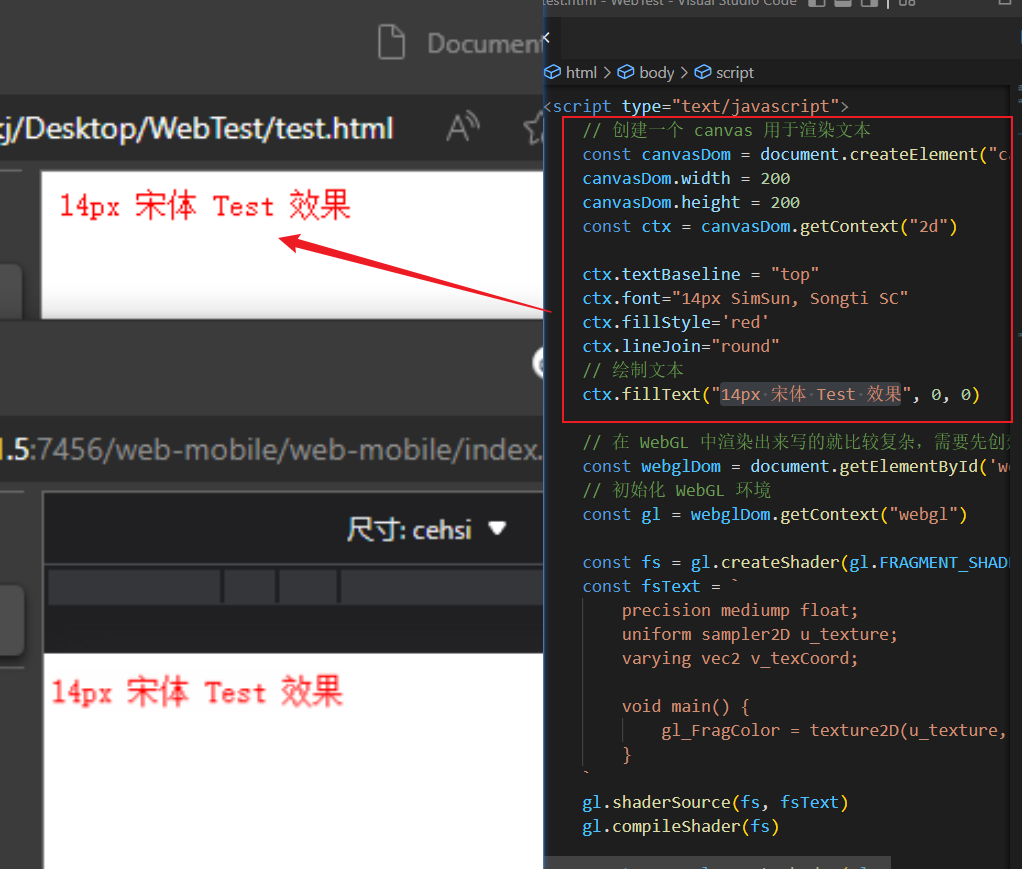Click the gl_FragColor texture2D line
The height and width of the screenshot is (869, 1022).
click(x=835, y=731)
